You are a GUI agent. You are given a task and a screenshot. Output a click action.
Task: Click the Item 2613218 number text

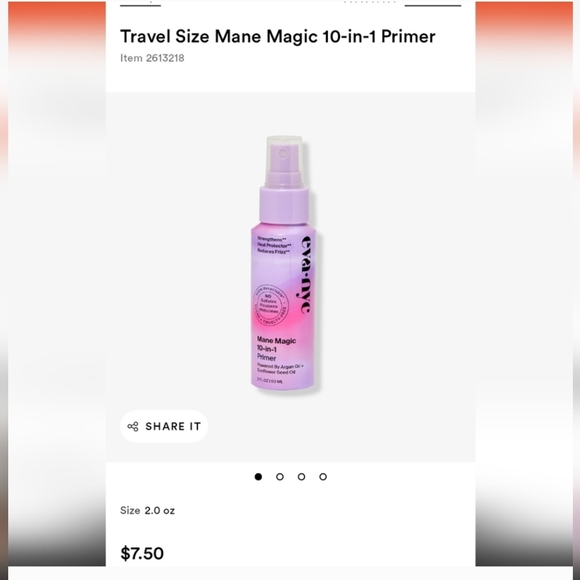point(152,58)
